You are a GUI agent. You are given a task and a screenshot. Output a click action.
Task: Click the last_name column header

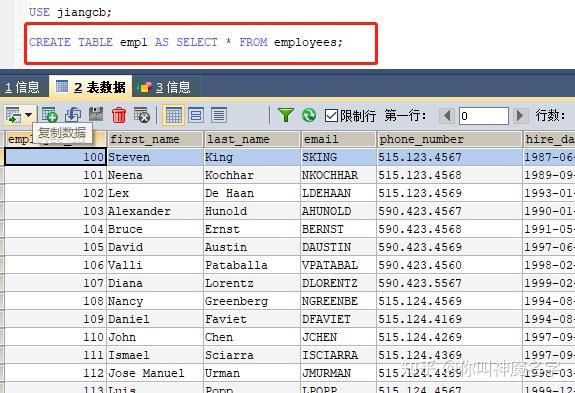252,139
